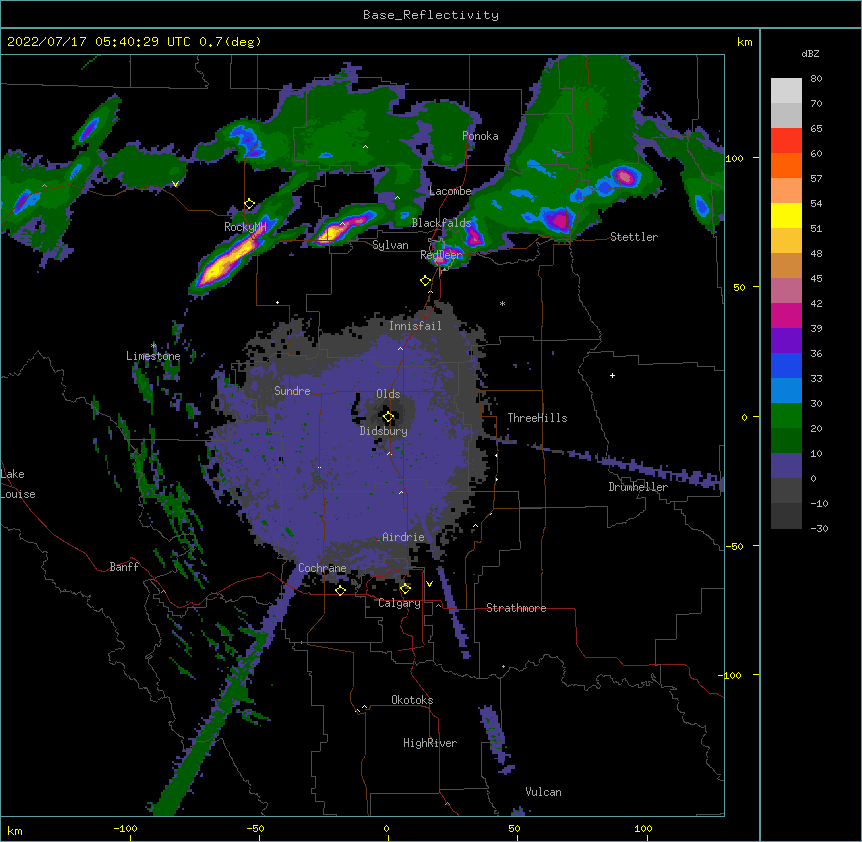Click the right axis -50 tick label

click(x=734, y=546)
